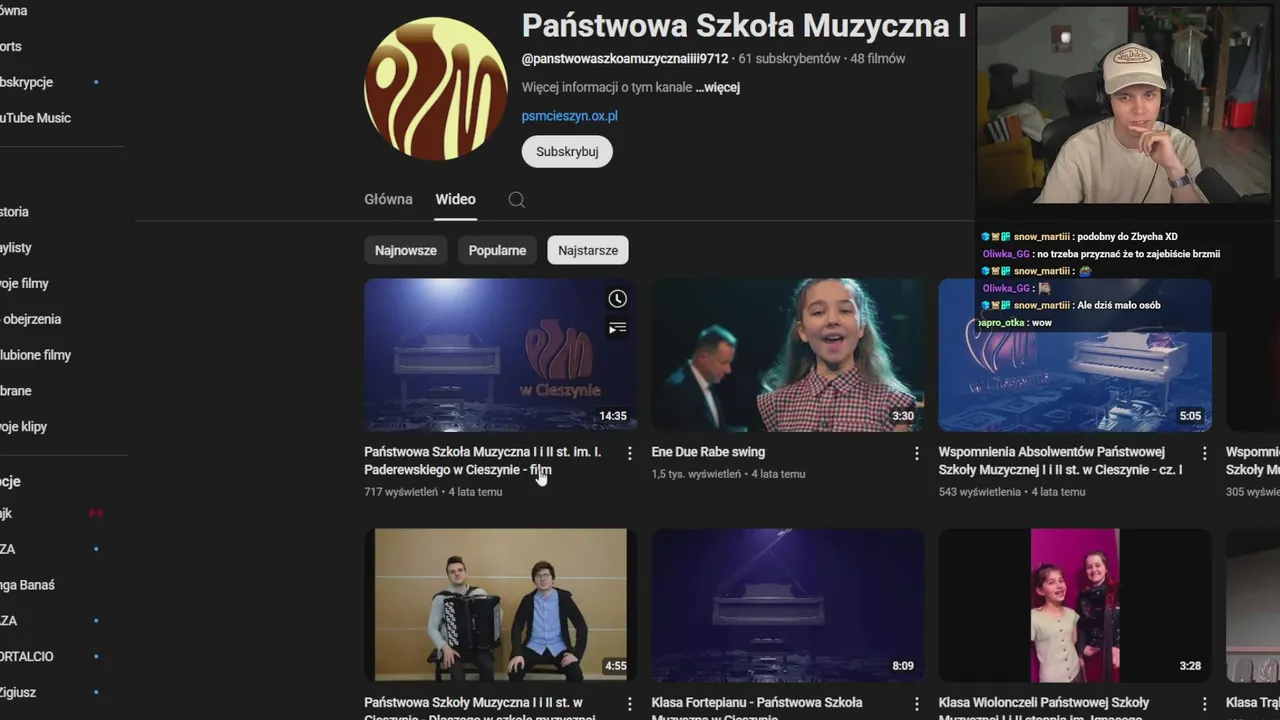This screenshot has height=720, width=1280.
Task: Play the 5:05 Wspomnienia Absolwentów thumbnail
Action: point(1075,355)
